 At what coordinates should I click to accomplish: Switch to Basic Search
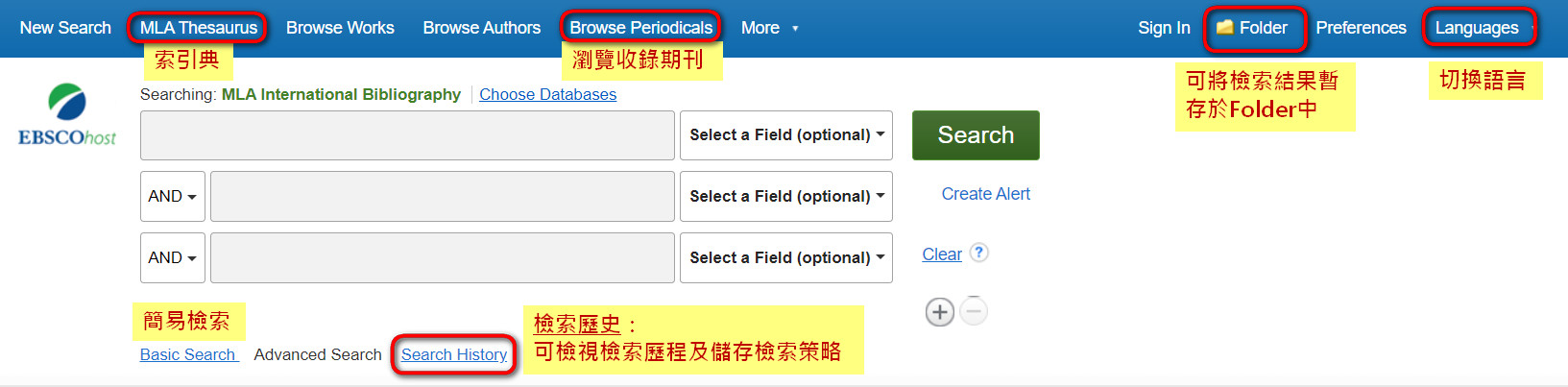pyautogui.click(x=187, y=354)
